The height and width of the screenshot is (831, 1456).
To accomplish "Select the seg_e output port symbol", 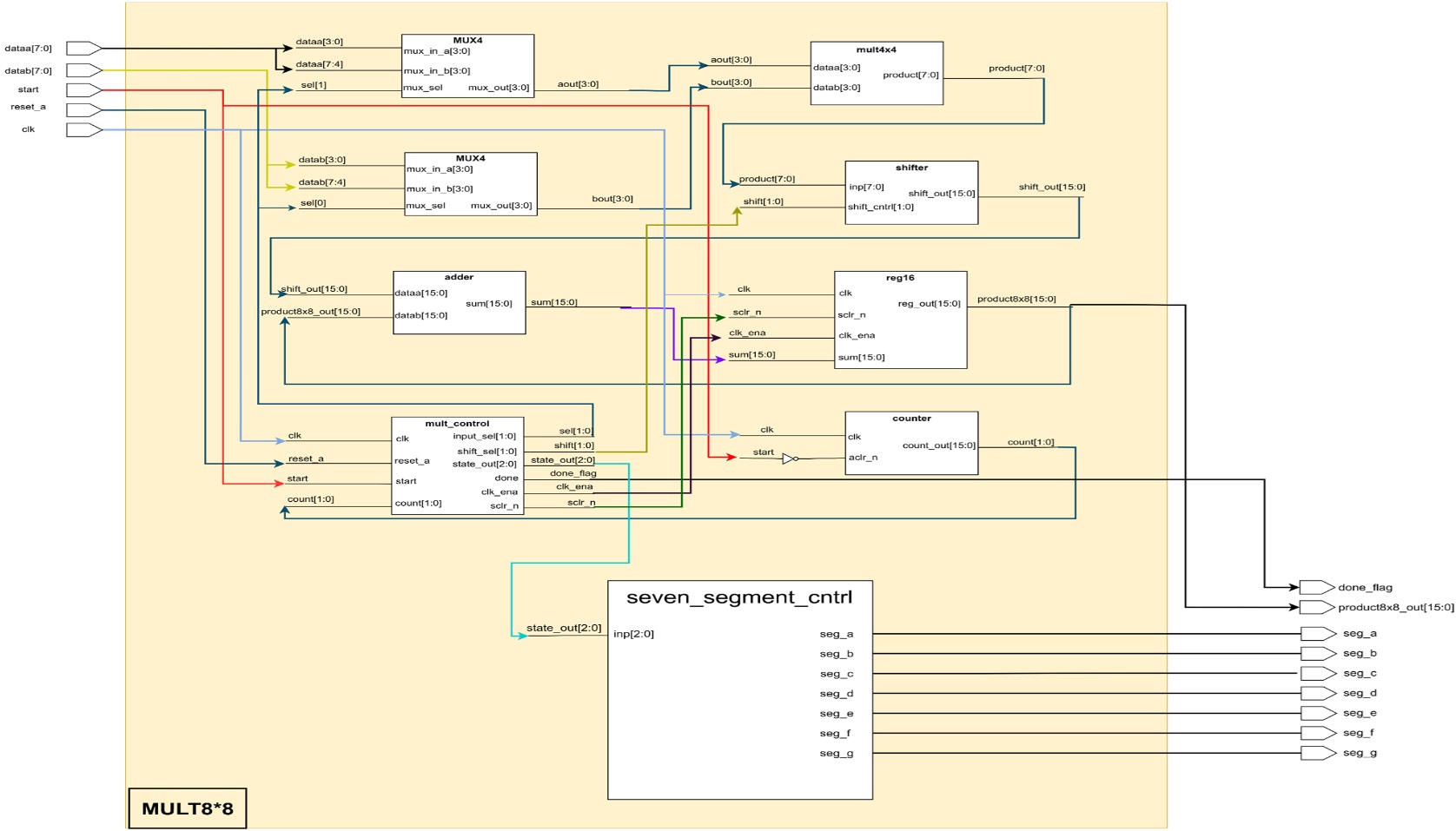I will [x=1318, y=714].
